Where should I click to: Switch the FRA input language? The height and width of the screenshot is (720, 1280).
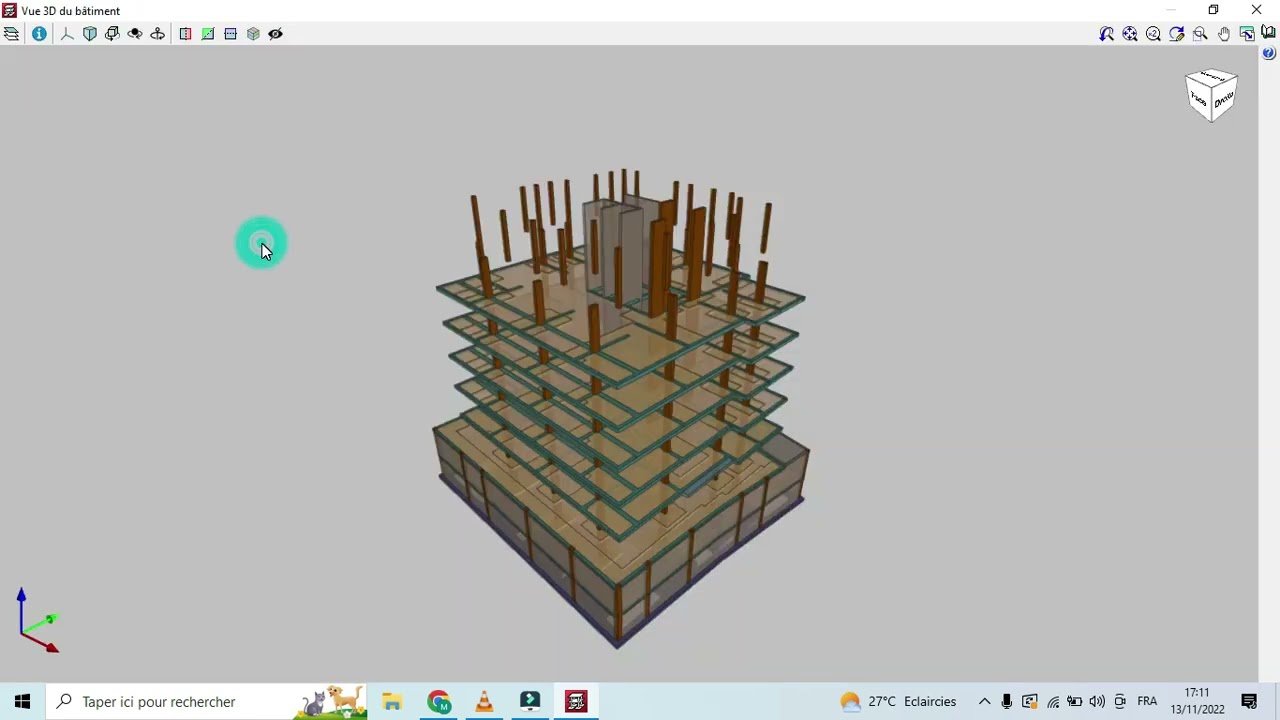[1147, 701]
